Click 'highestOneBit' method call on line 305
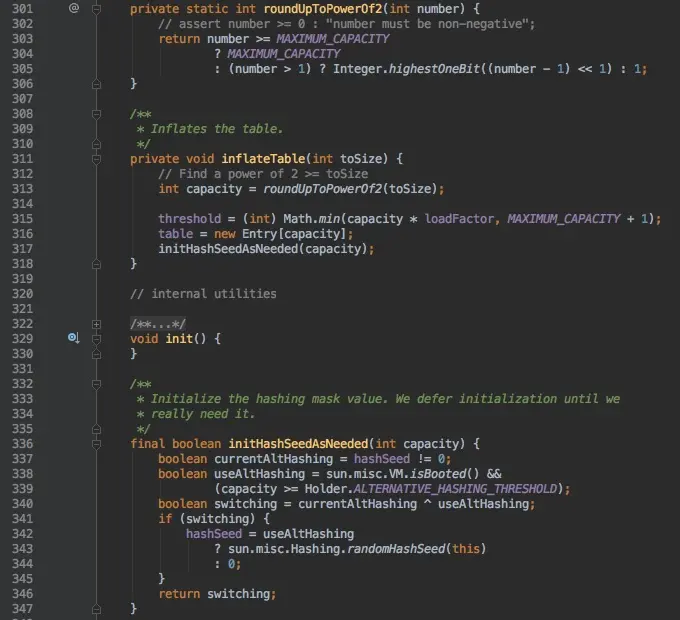 click(x=435, y=69)
